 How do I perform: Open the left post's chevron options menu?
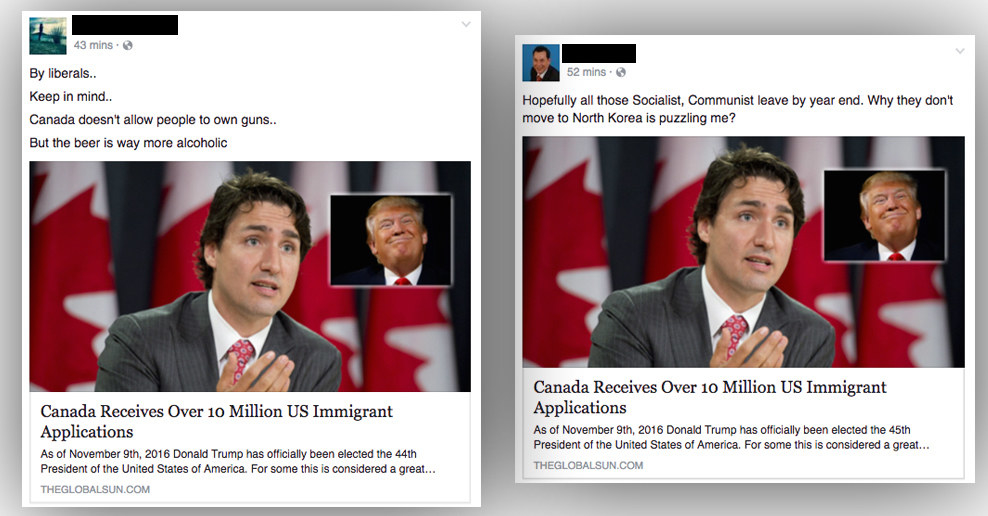[466, 25]
